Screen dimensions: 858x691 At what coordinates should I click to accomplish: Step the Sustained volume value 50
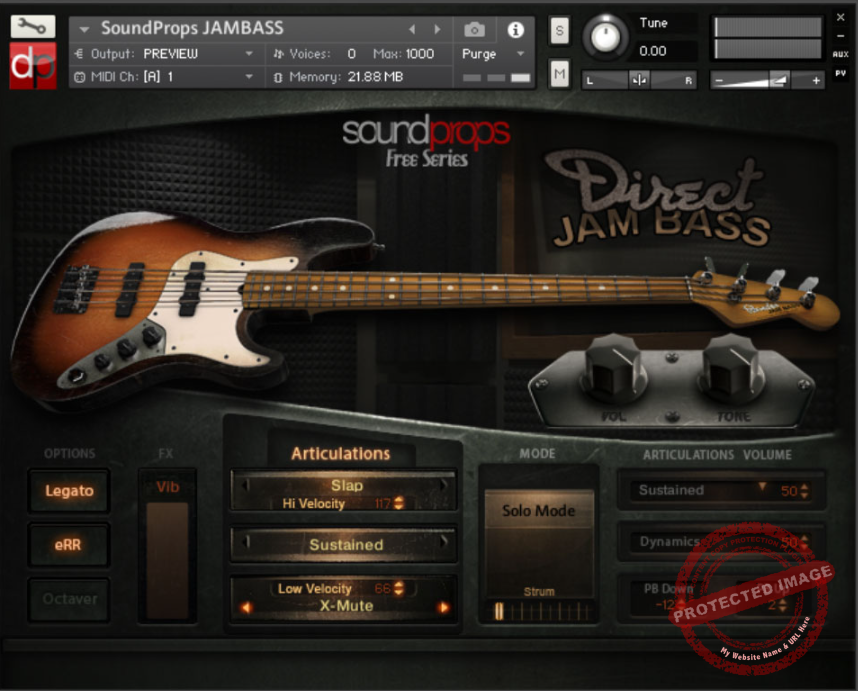(x=804, y=491)
